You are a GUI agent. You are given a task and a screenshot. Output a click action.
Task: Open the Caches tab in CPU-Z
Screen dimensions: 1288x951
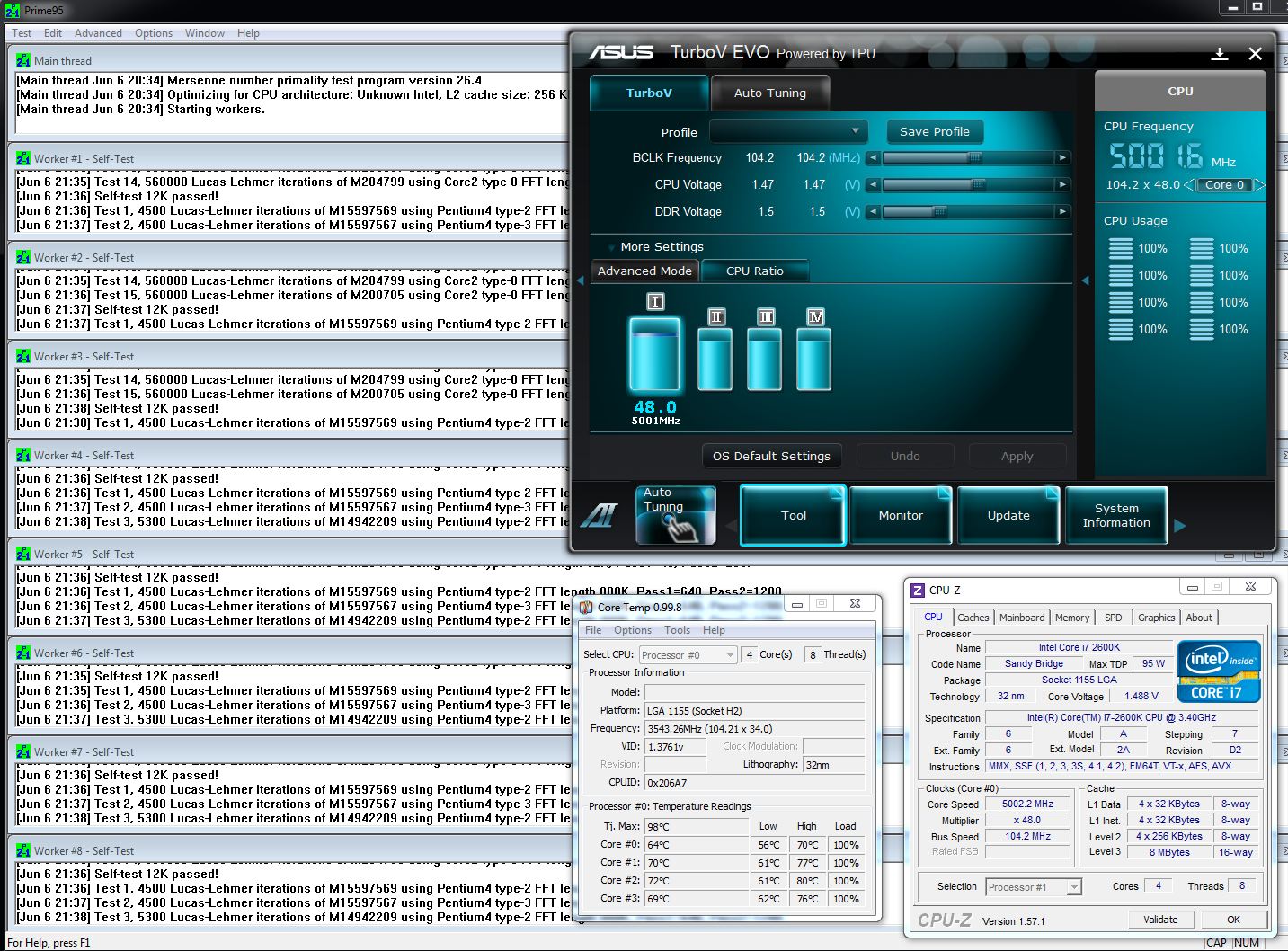point(973,618)
